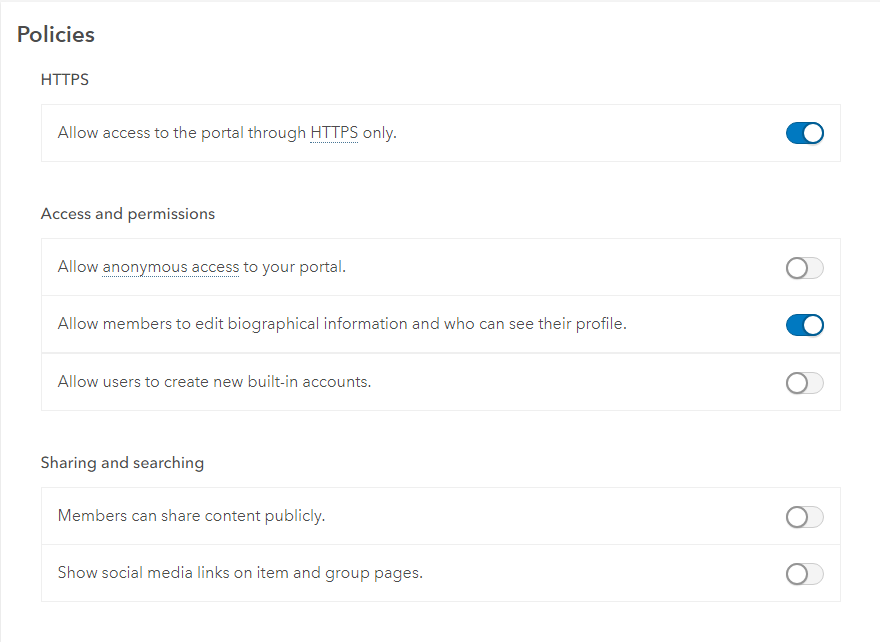Click the 'Show social media' label text
The width and height of the screenshot is (880, 642).
pos(125,574)
